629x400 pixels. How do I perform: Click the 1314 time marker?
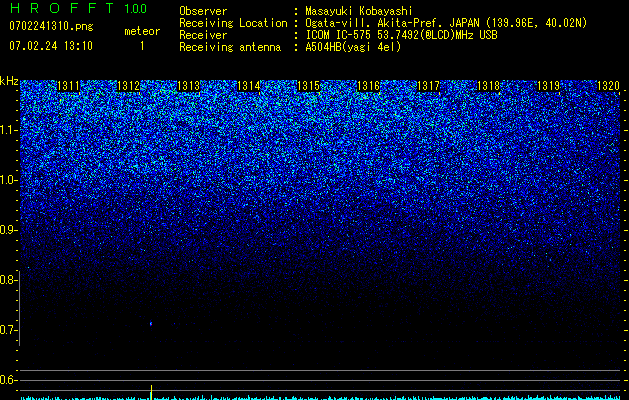pyautogui.click(x=248, y=86)
